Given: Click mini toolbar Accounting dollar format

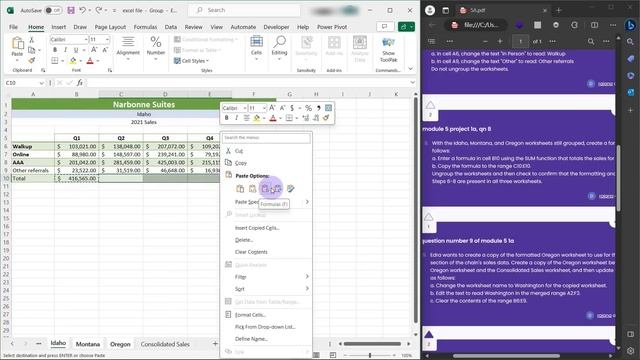Looking at the screenshot, I should coord(292,108).
